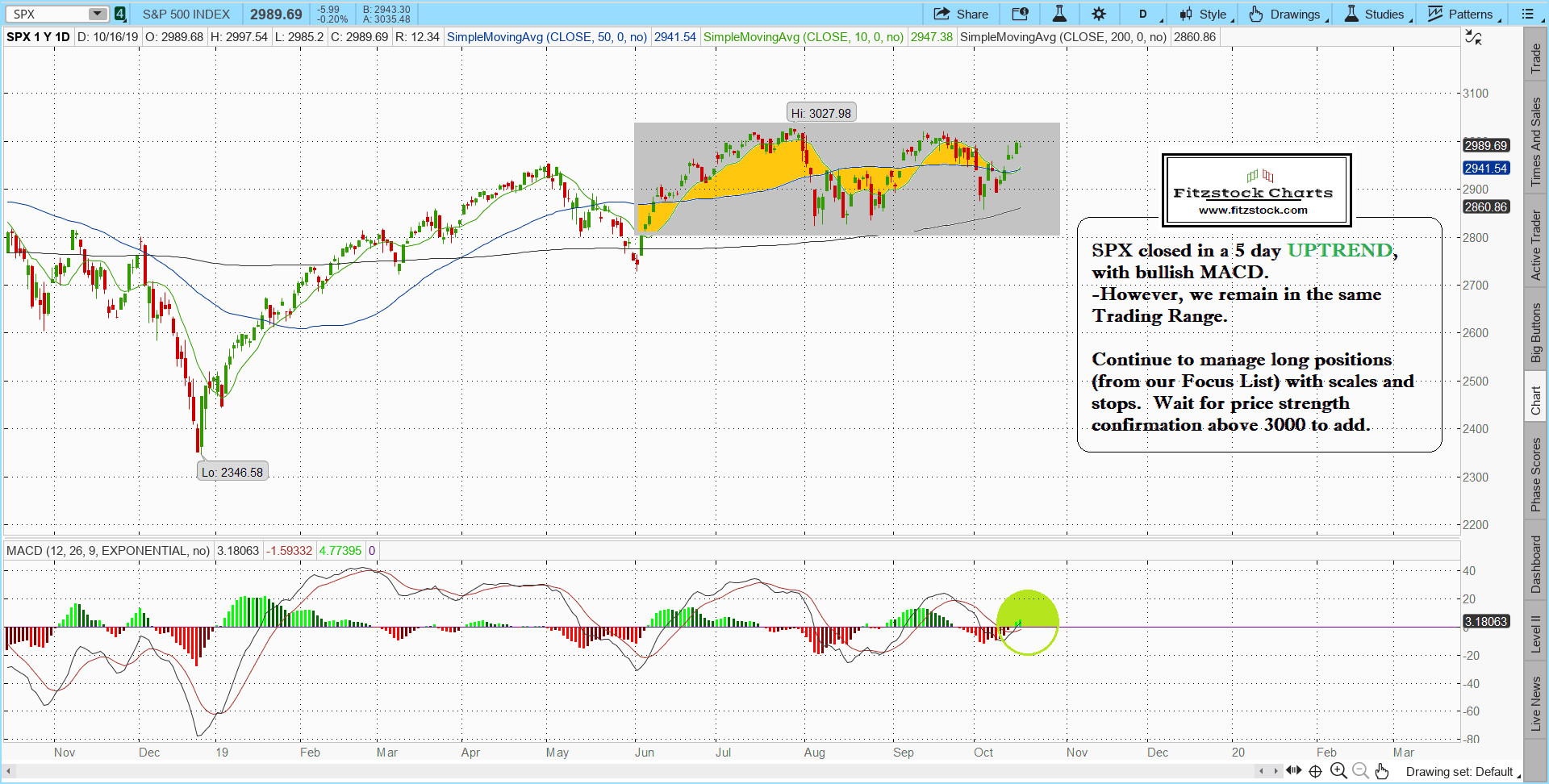This screenshot has width=1549, height=784.
Task: Click the horizontal expand/compress axis icon
Action: (x=1294, y=771)
